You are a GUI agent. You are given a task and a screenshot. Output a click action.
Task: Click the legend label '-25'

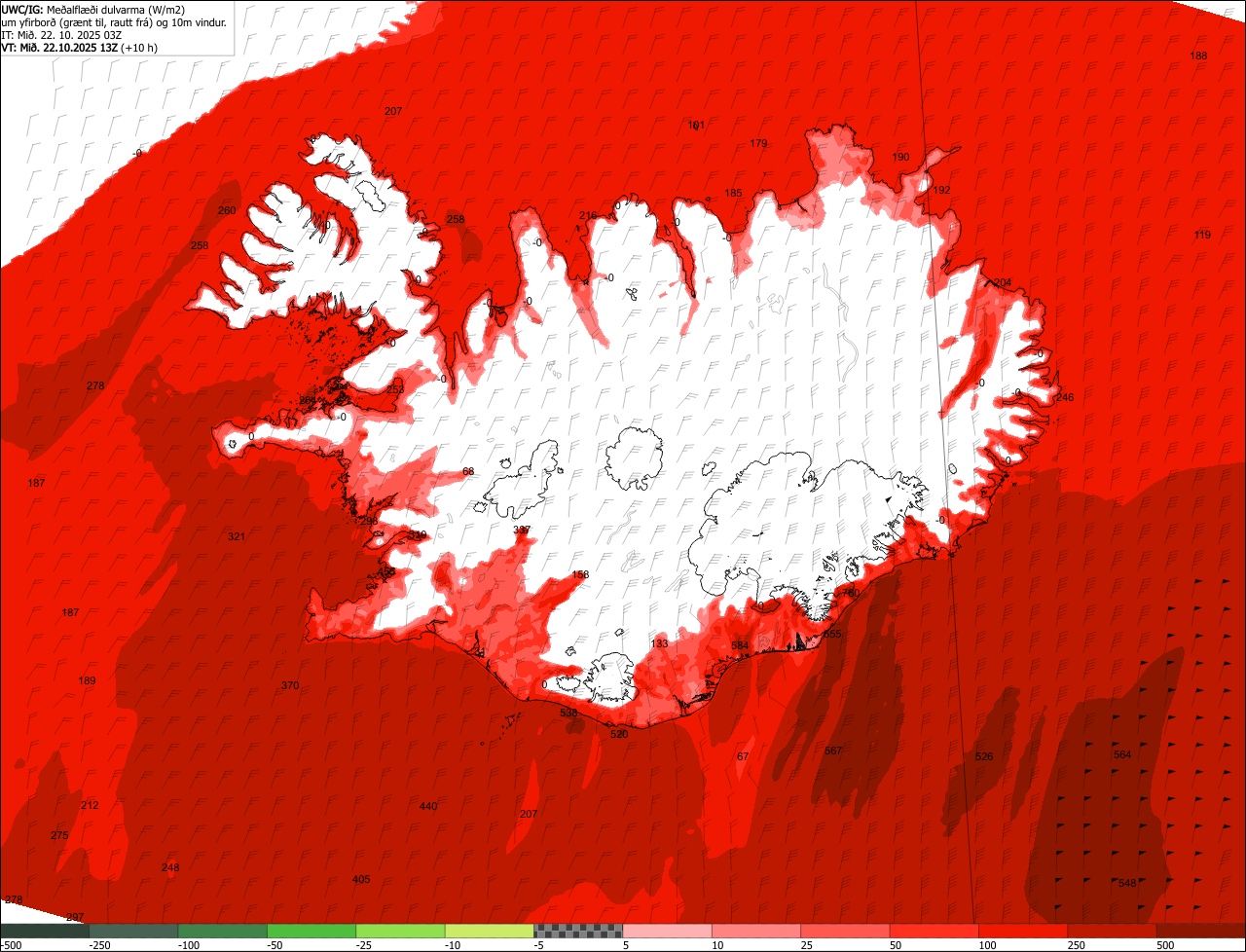click(365, 945)
